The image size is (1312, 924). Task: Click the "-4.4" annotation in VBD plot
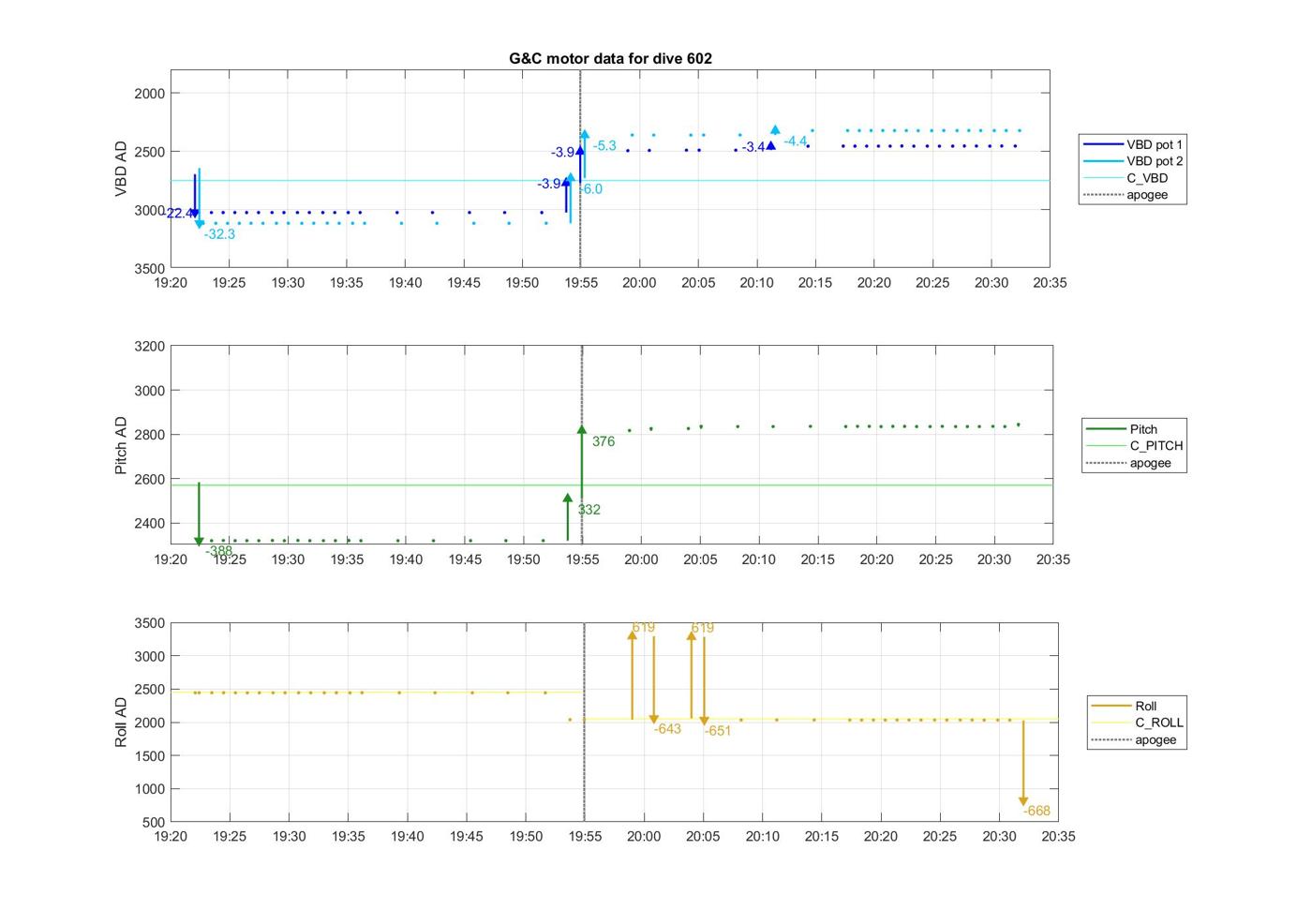pos(796,142)
